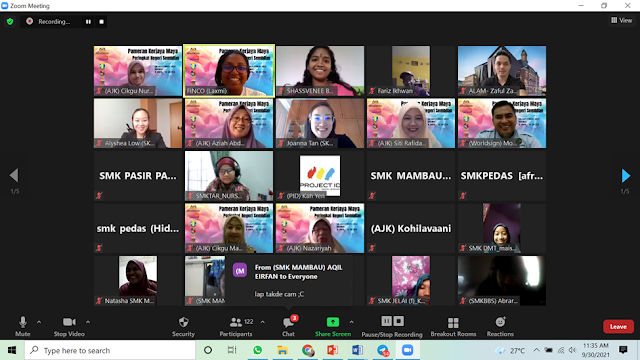Select smk pedas (Hid... participant tile
Viewport: 640px width, 360px height.
[138, 228]
